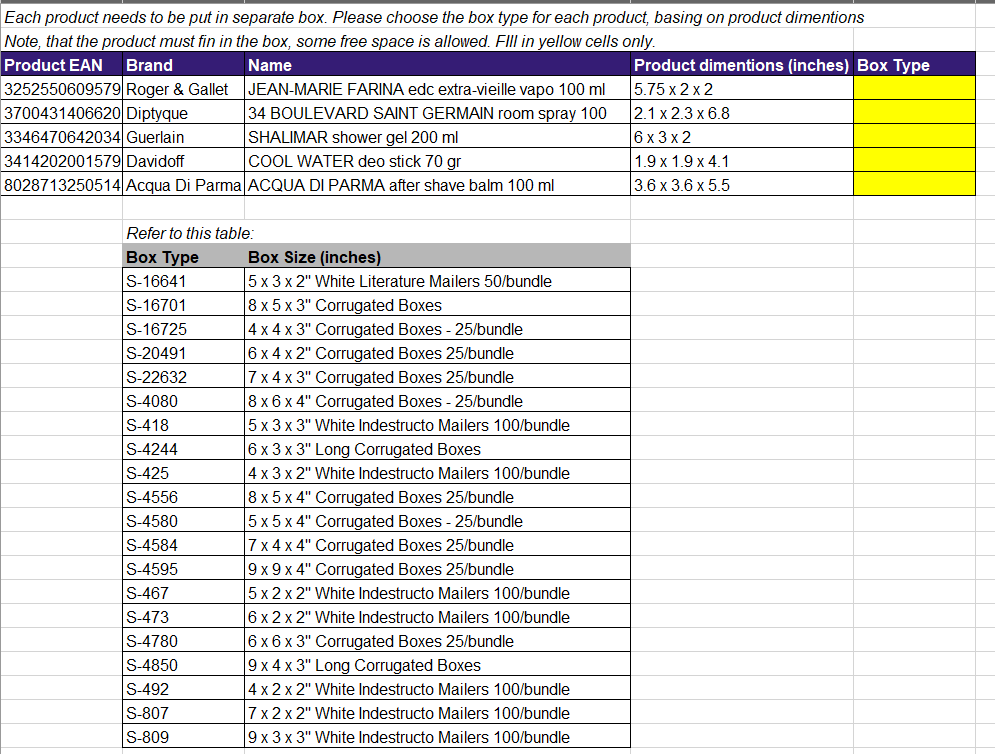
Task: Click the 'Refer to this table:' cell
Action: 190,233
